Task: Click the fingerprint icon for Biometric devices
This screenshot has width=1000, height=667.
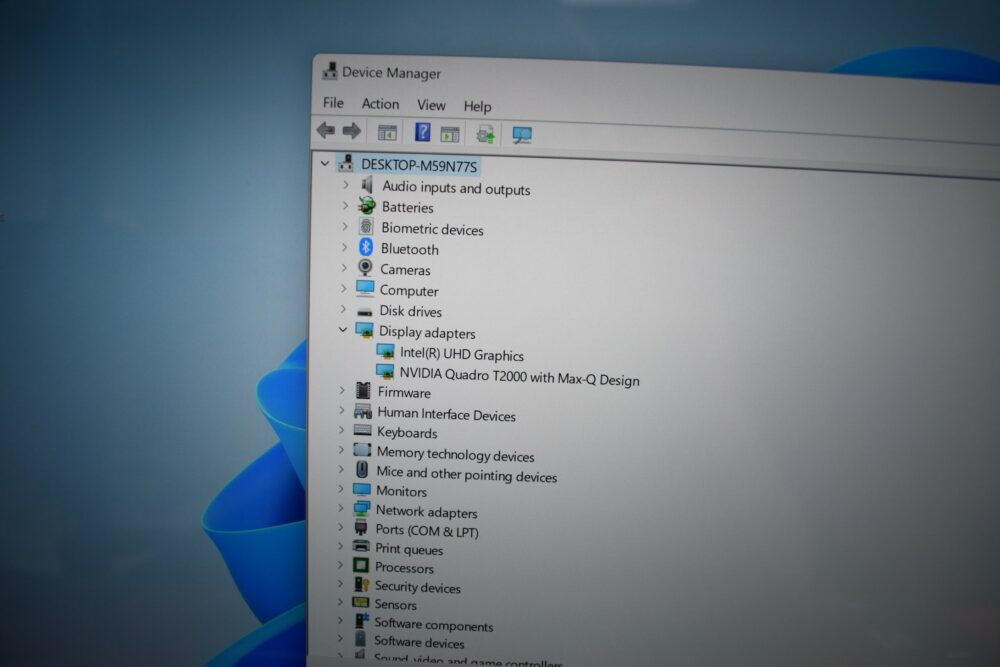Action: click(366, 226)
